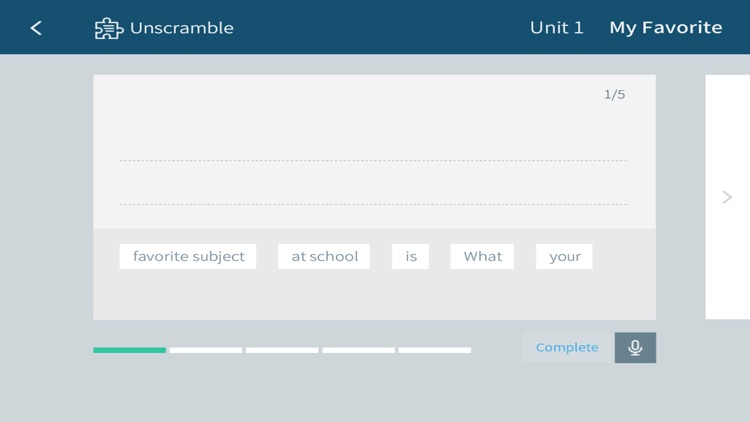750x422 pixels.
Task: Select the "at school" word tile
Action: point(324,256)
